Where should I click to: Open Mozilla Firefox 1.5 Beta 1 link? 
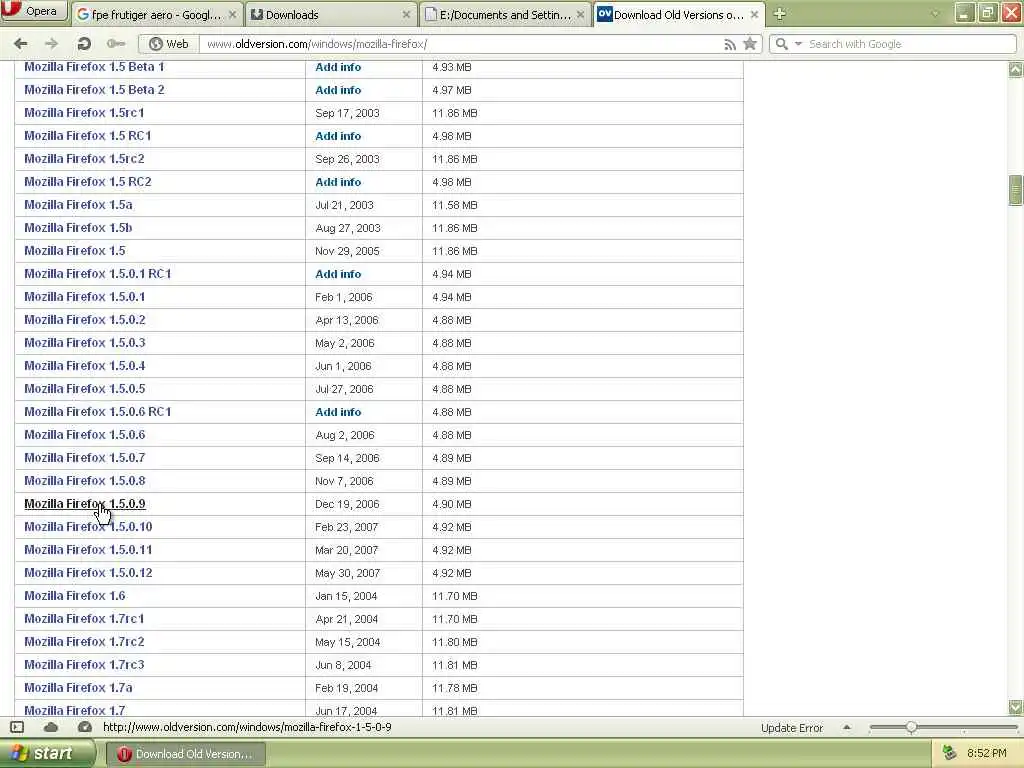point(94,67)
